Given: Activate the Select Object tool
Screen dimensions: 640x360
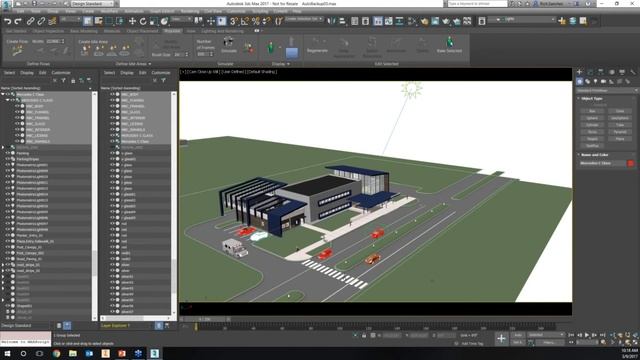Looking at the screenshot, I should (88, 21).
